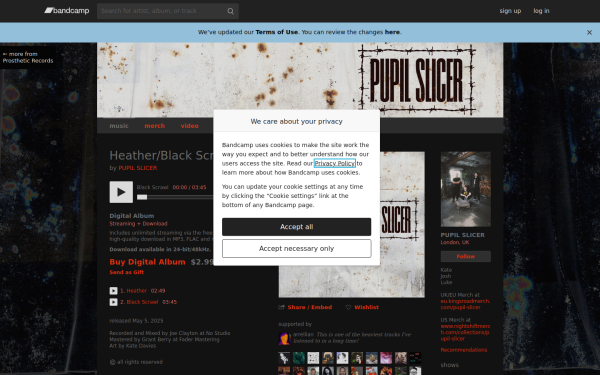Click the arrellian supporter name
The width and height of the screenshot is (600, 375).
coord(303,334)
